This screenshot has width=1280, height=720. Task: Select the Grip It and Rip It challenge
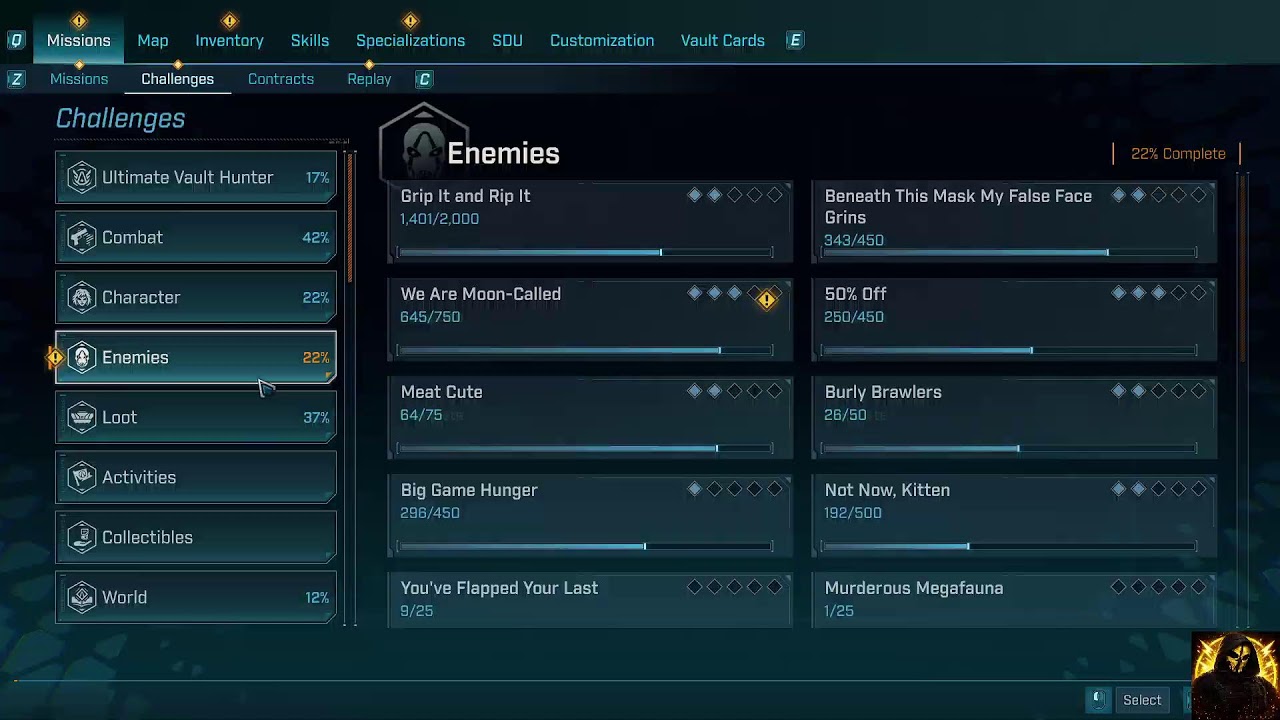(590, 221)
